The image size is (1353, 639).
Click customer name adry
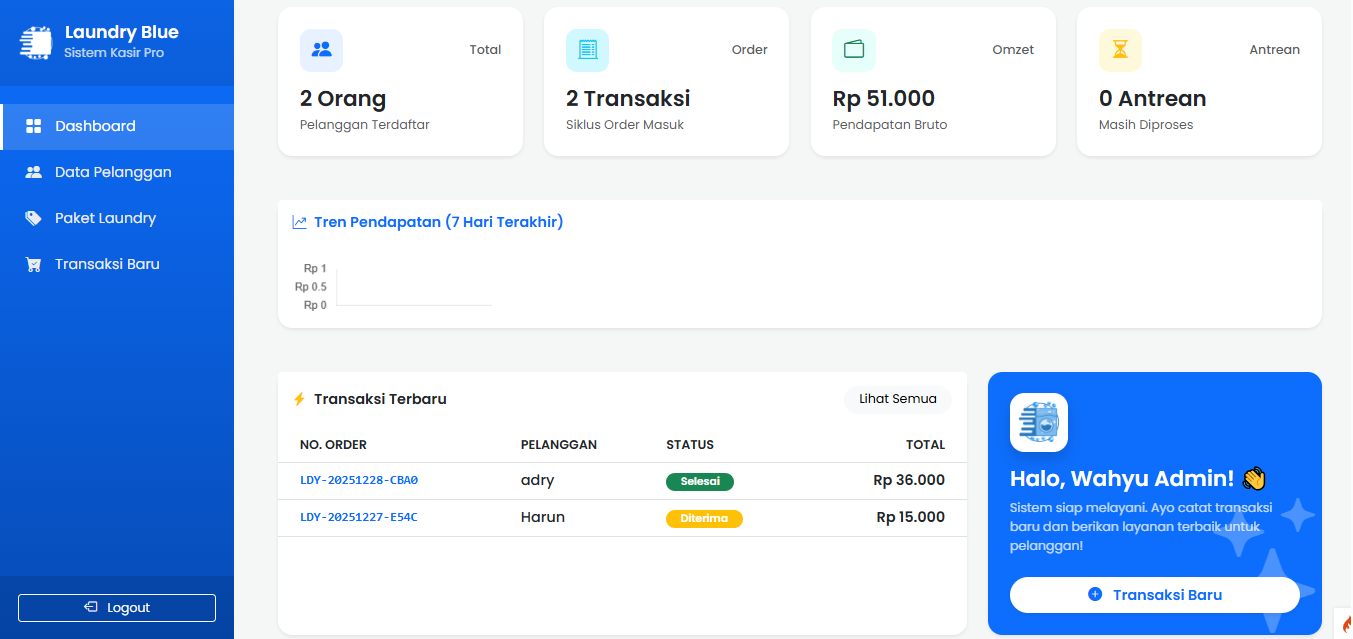point(538,480)
